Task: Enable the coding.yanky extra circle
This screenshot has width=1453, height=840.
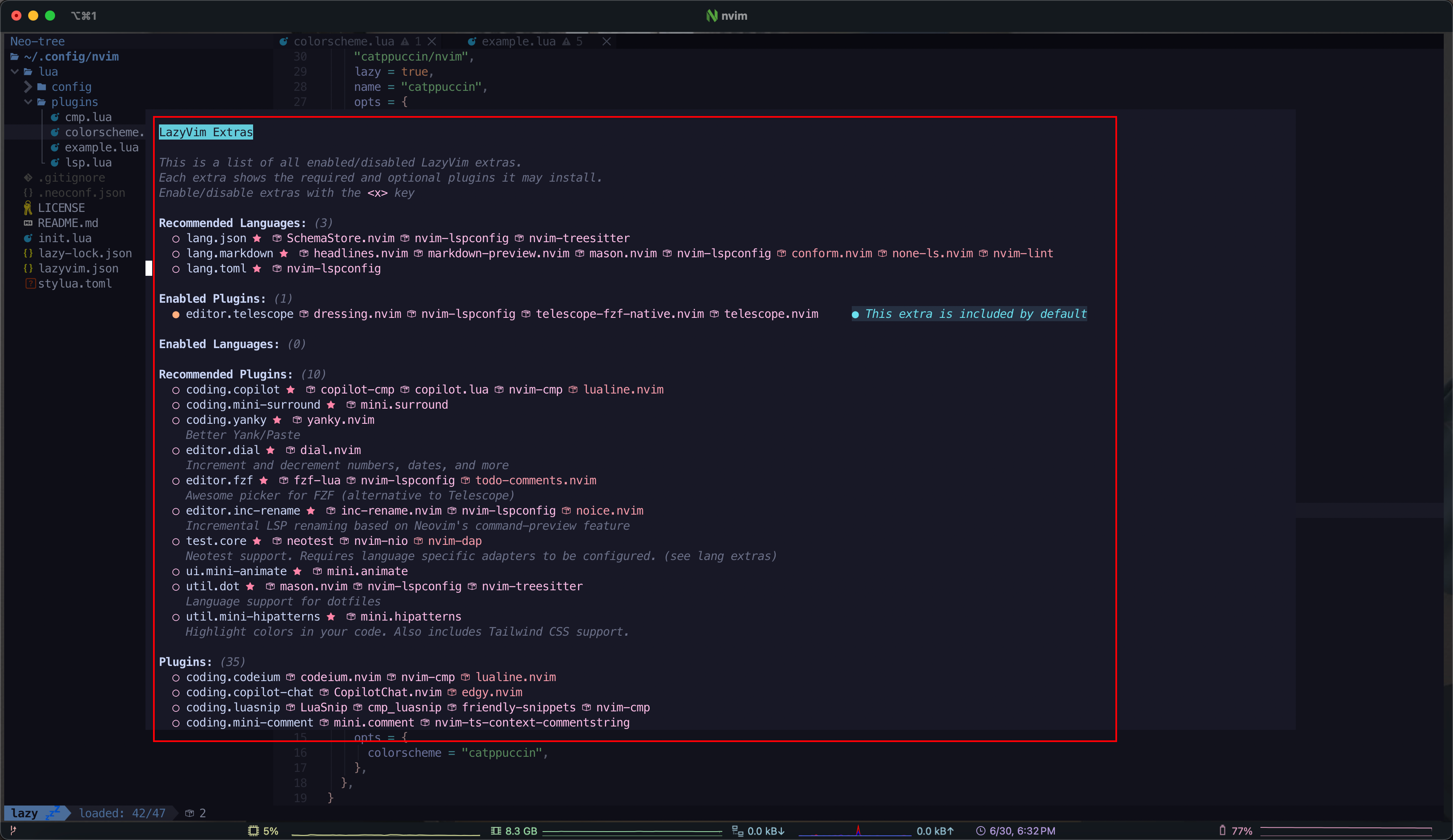Action: pos(176,420)
